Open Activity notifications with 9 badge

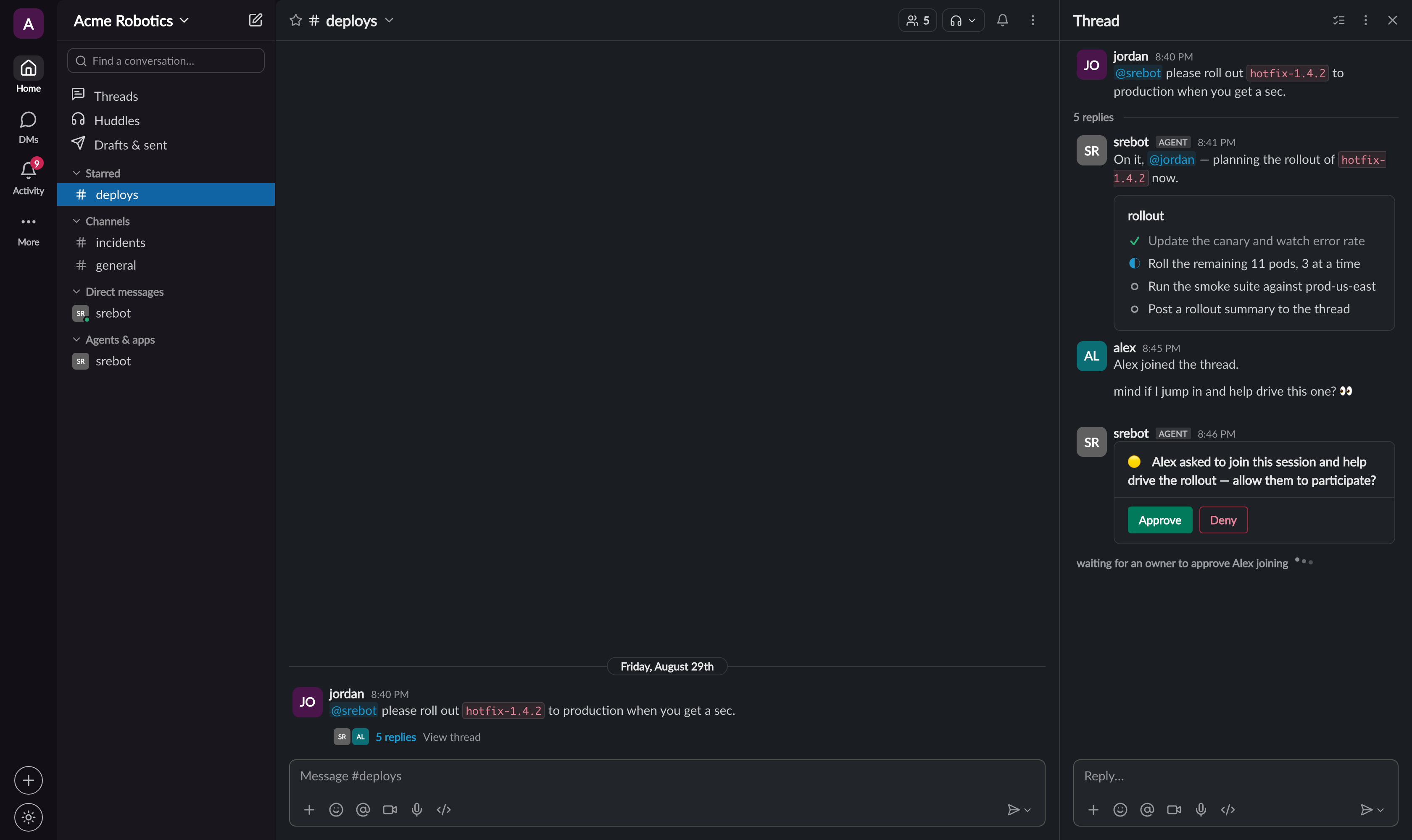[28, 178]
